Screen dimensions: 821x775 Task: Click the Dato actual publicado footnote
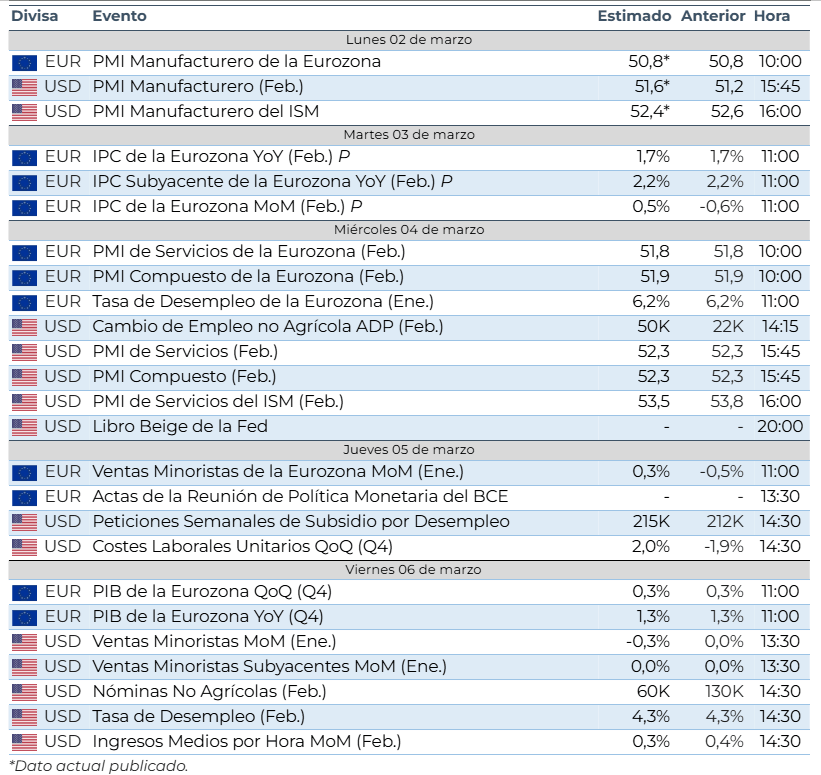coord(98,766)
